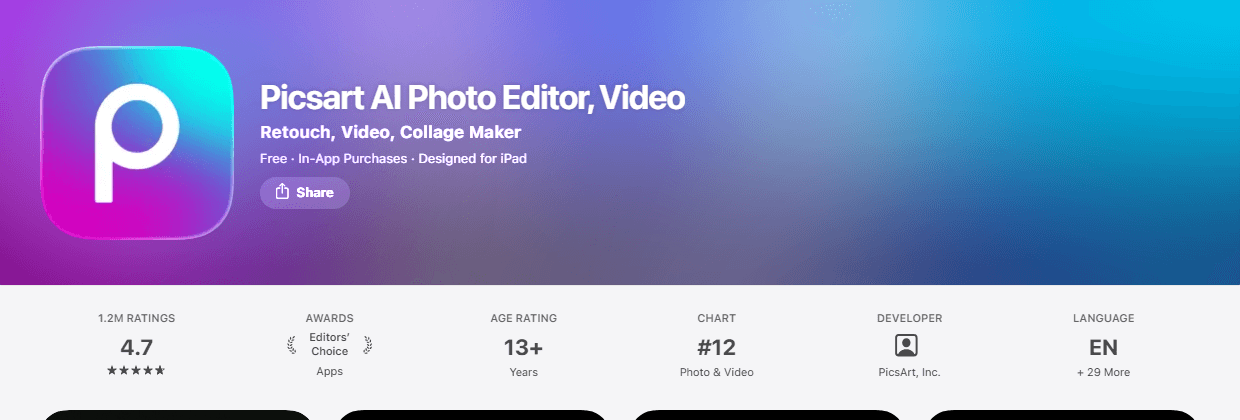Click the AWARDS heading

pyautogui.click(x=329, y=318)
